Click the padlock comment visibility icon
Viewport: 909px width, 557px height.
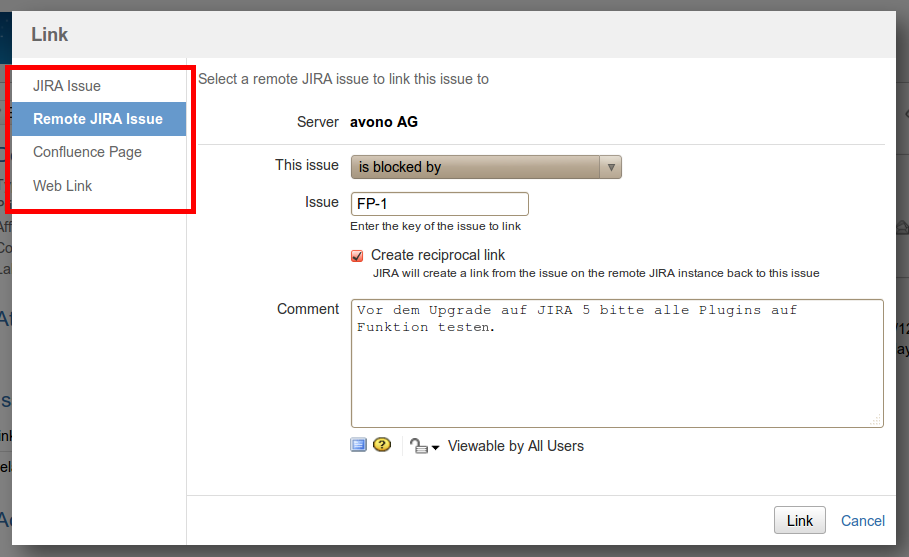[x=419, y=447]
